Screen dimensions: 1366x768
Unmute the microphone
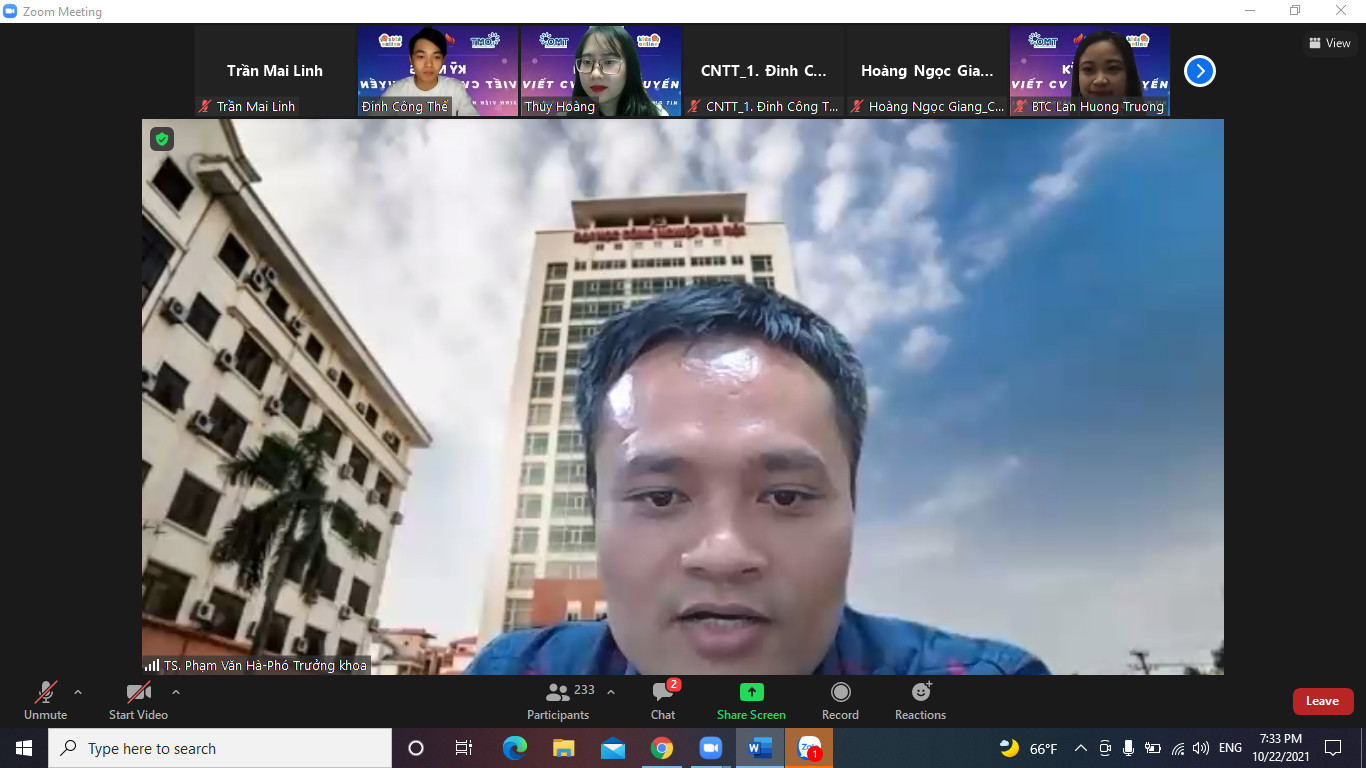[46, 700]
